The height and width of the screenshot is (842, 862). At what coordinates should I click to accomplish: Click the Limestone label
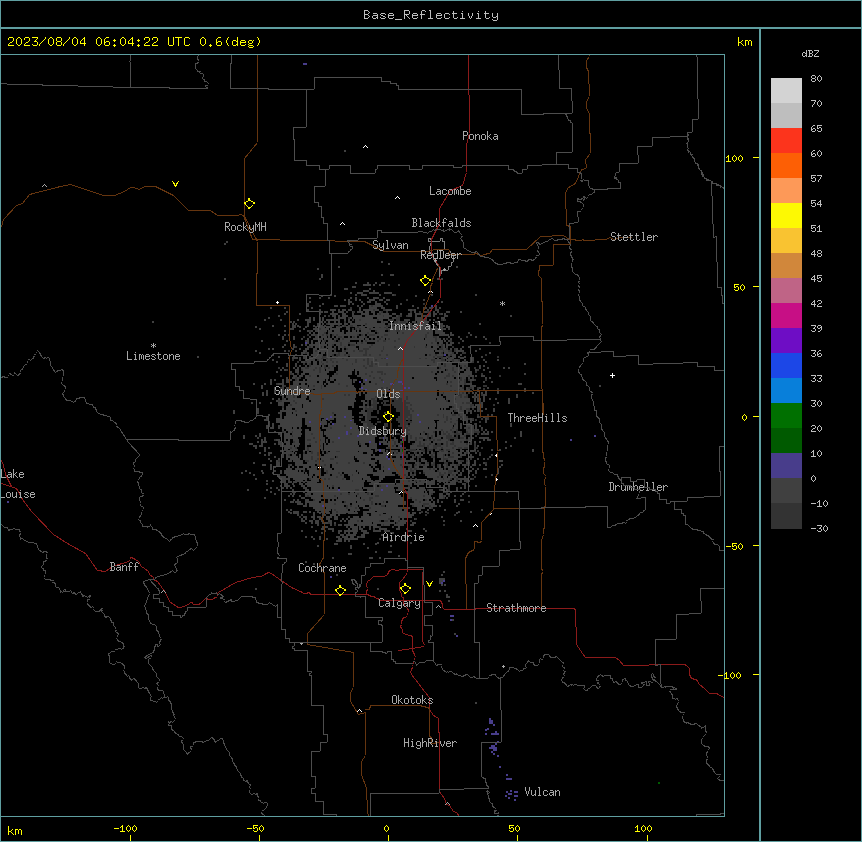pyautogui.click(x=153, y=356)
